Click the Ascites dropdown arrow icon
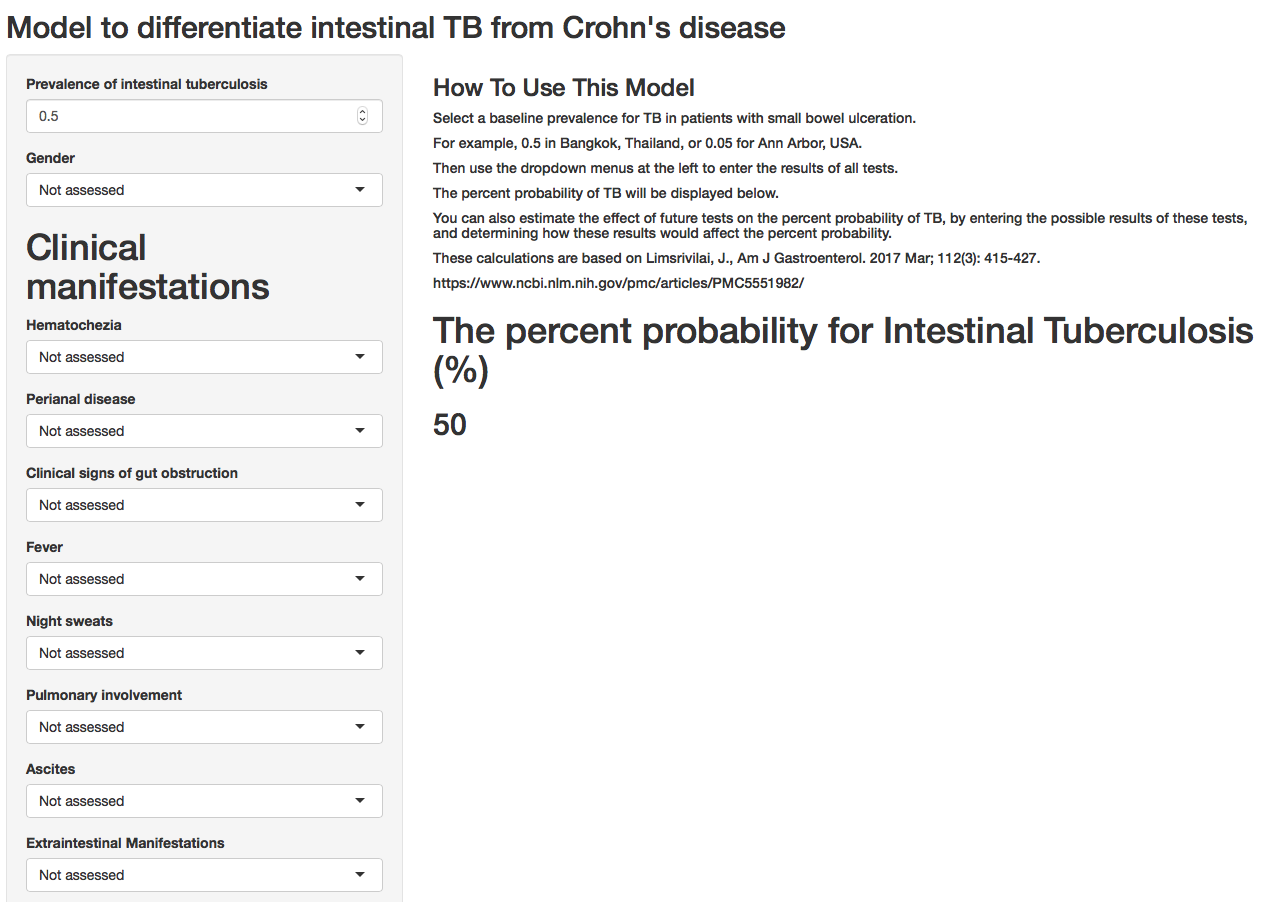1267x902 pixels. (360, 801)
